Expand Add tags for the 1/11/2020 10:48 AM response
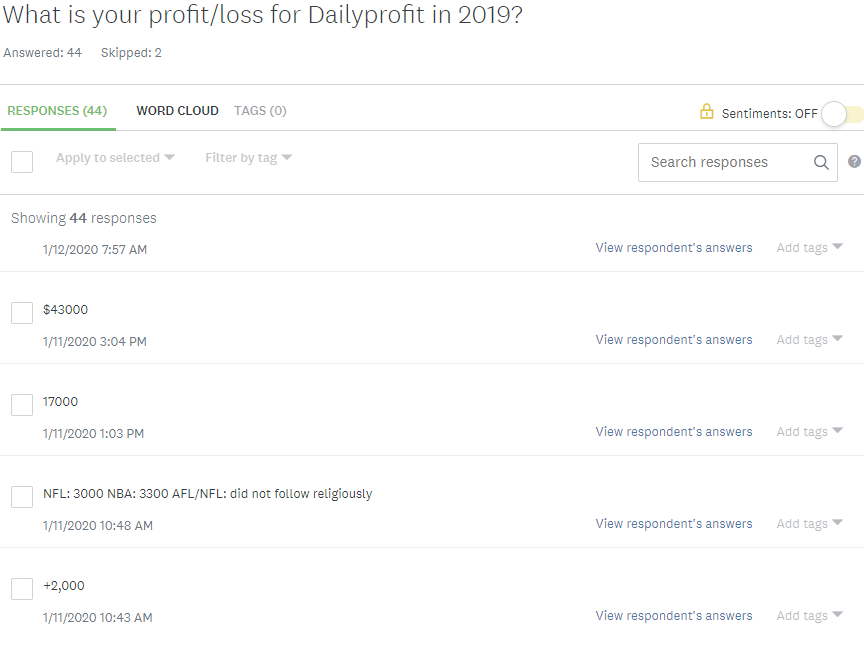 (x=809, y=524)
